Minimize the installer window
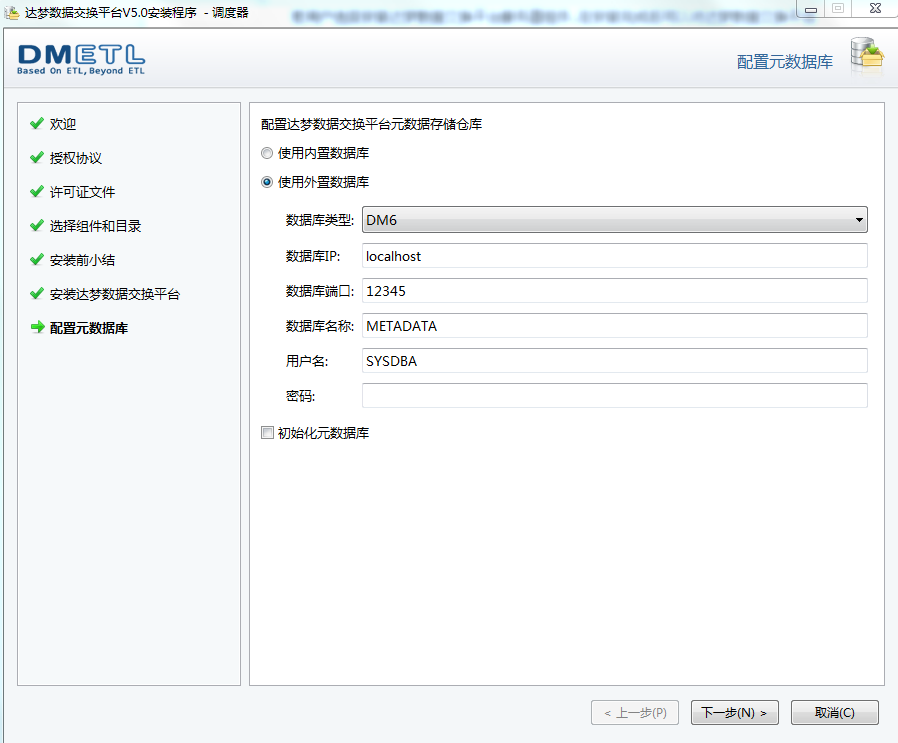The image size is (898, 743). click(811, 9)
